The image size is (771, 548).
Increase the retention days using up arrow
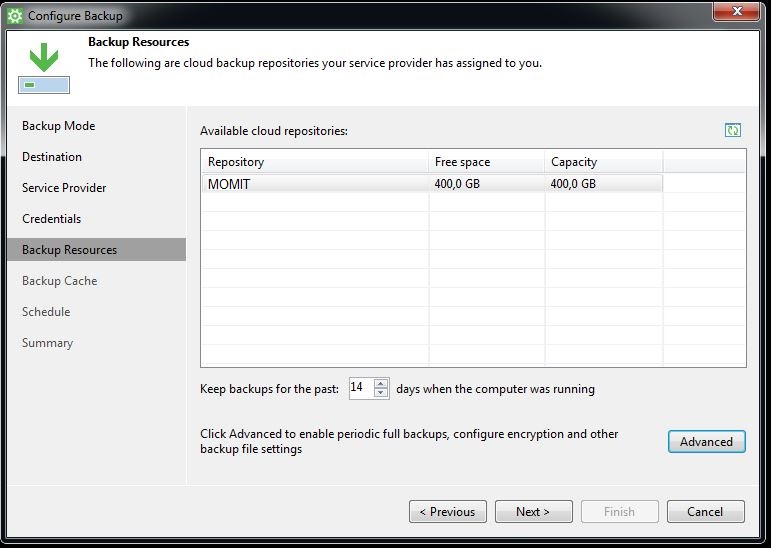381,383
